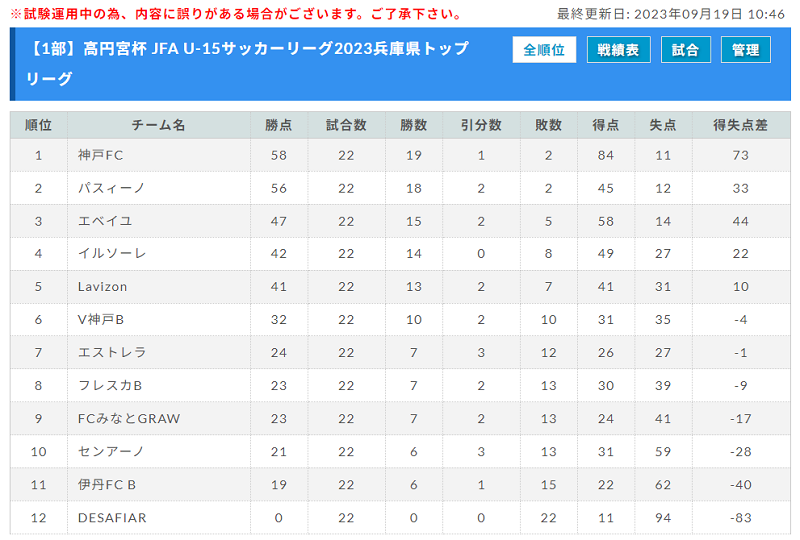Select team name Lavizon
The height and width of the screenshot is (540, 800).
[x=102, y=287]
